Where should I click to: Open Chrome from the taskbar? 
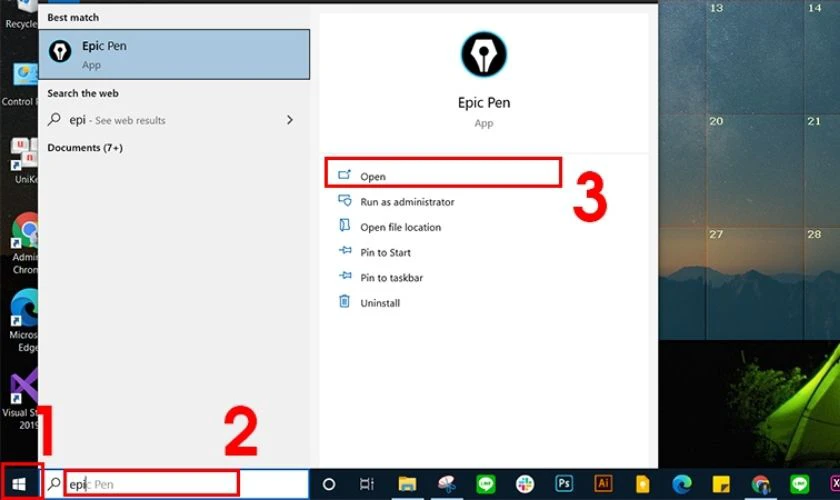point(760,484)
